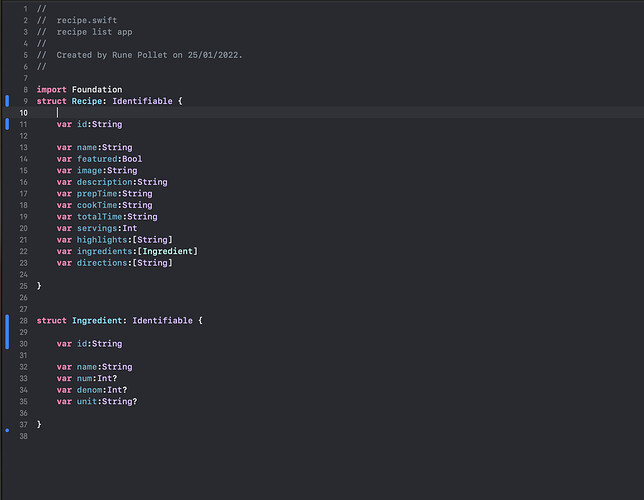Click the Identifiable type on the Recipe struct

pos(143,101)
